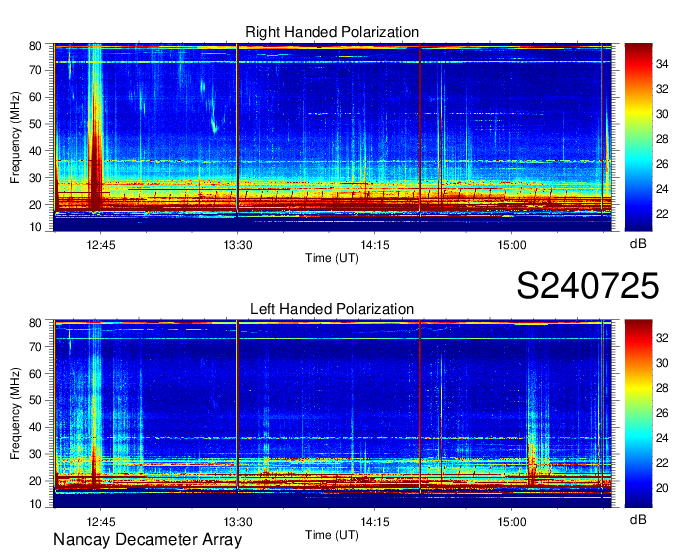
Task: Click the dB label under Right Handed color bar
Action: tap(638, 244)
